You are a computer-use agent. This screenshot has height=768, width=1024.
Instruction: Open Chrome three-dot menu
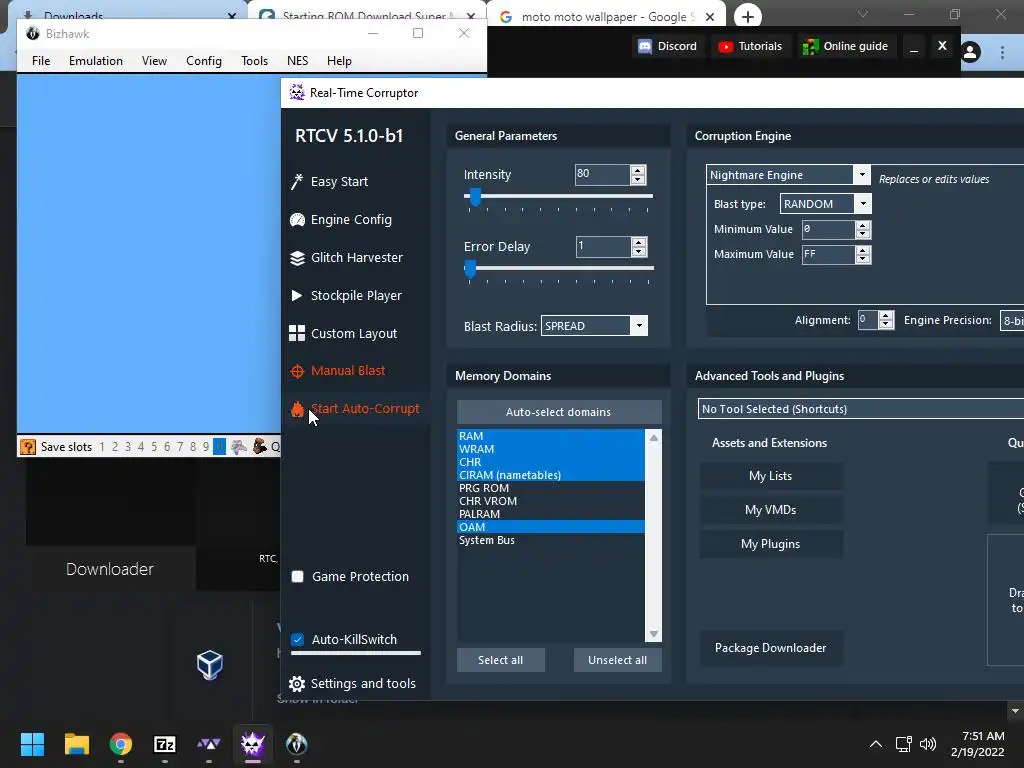1002,52
